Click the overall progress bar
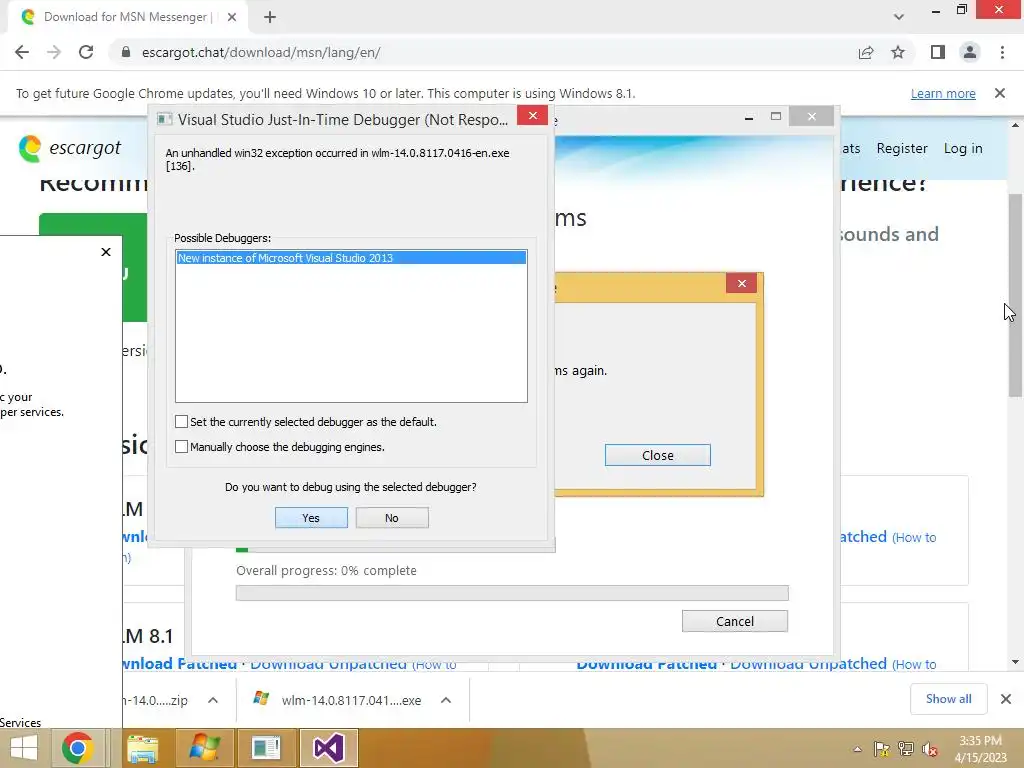This screenshot has height=768, width=1024. pyautogui.click(x=512, y=593)
